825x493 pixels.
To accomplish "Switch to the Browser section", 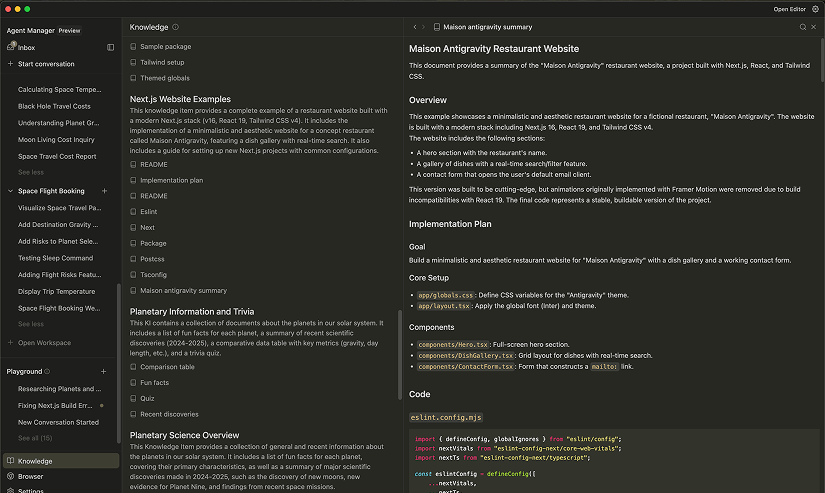I will [x=30, y=476].
